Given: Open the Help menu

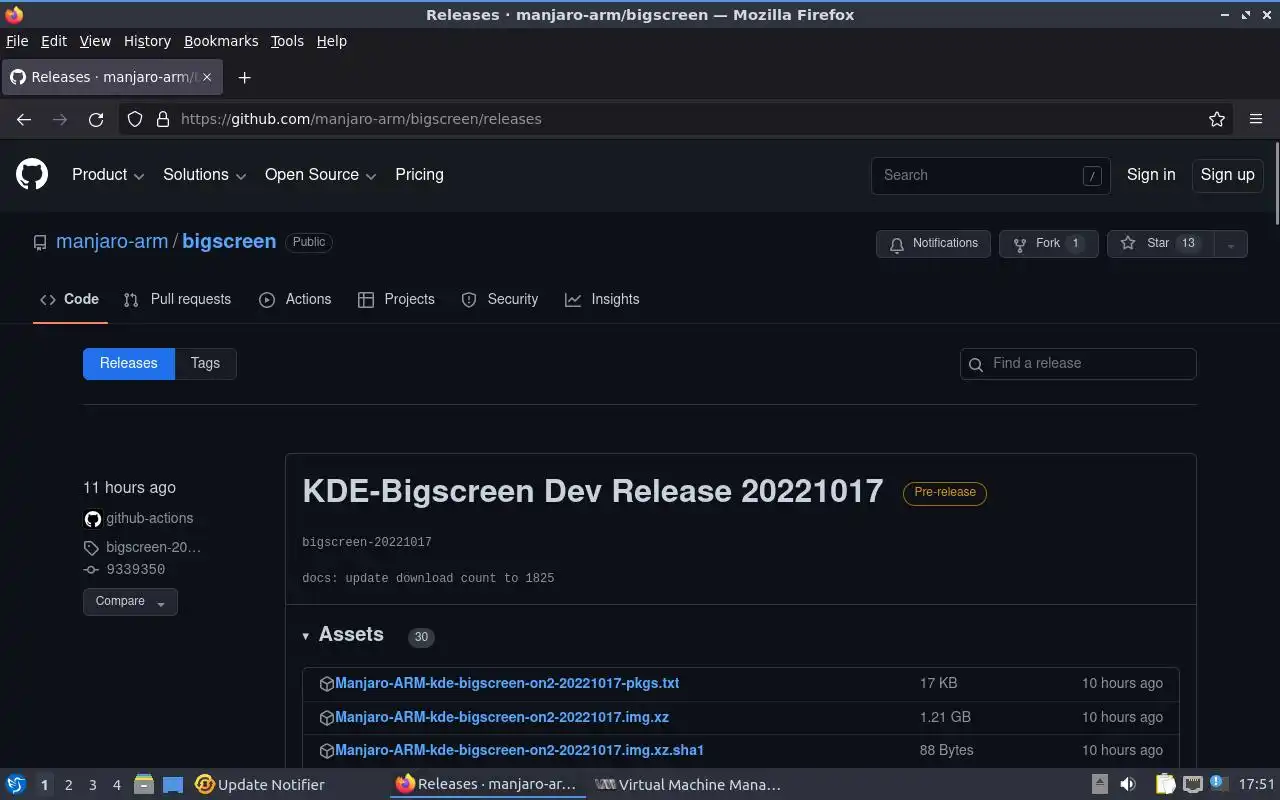Looking at the screenshot, I should point(331,41).
